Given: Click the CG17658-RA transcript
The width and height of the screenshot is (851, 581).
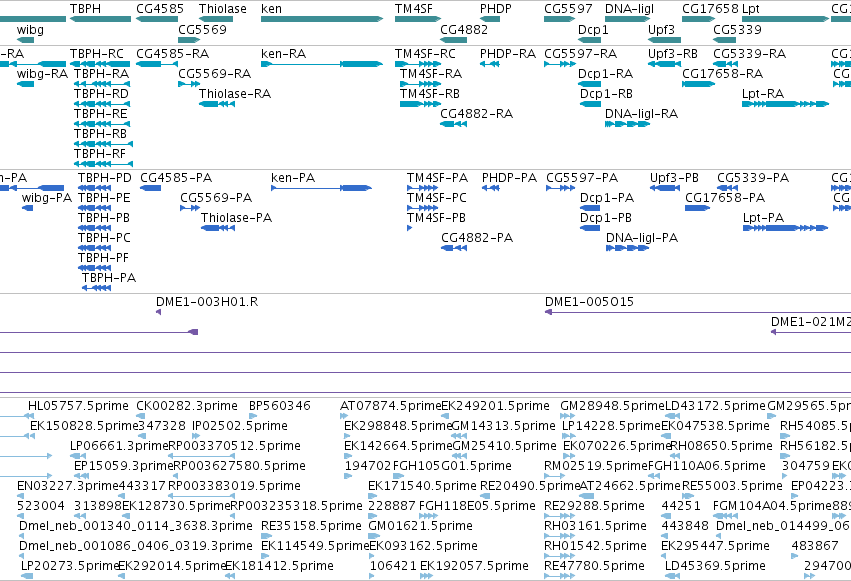Looking at the screenshot, I should pyautogui.click(x=698, y=84).
